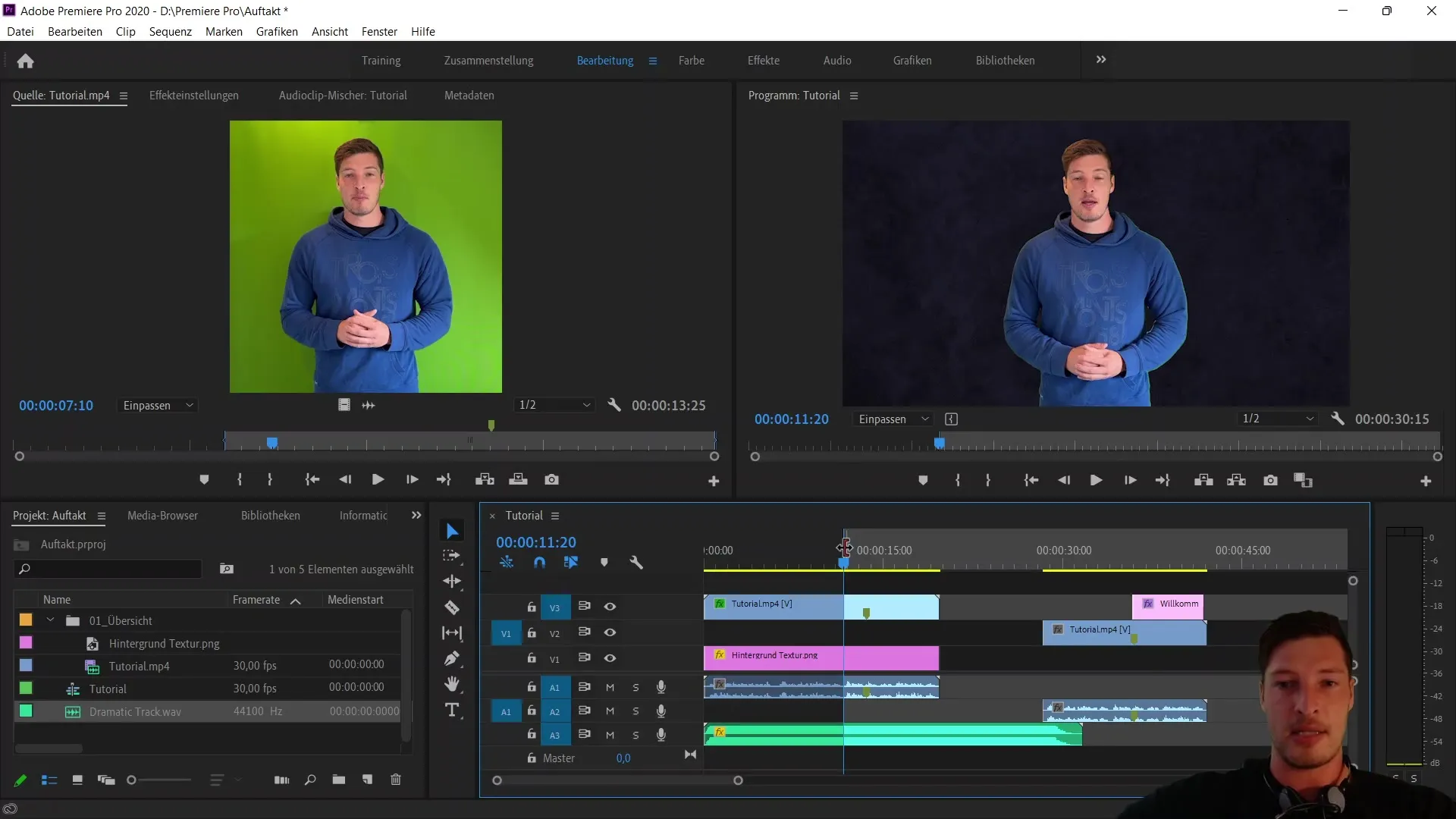Click the New Bin folder icon
This screenshot has width=1456, height=819.
click(338, 780)
